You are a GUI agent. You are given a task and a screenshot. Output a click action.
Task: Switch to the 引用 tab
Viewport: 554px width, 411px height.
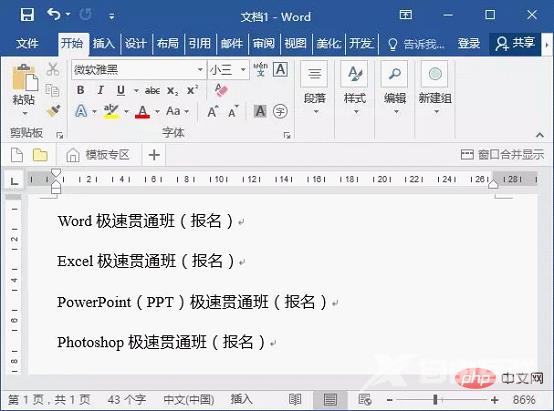point(200,43)
